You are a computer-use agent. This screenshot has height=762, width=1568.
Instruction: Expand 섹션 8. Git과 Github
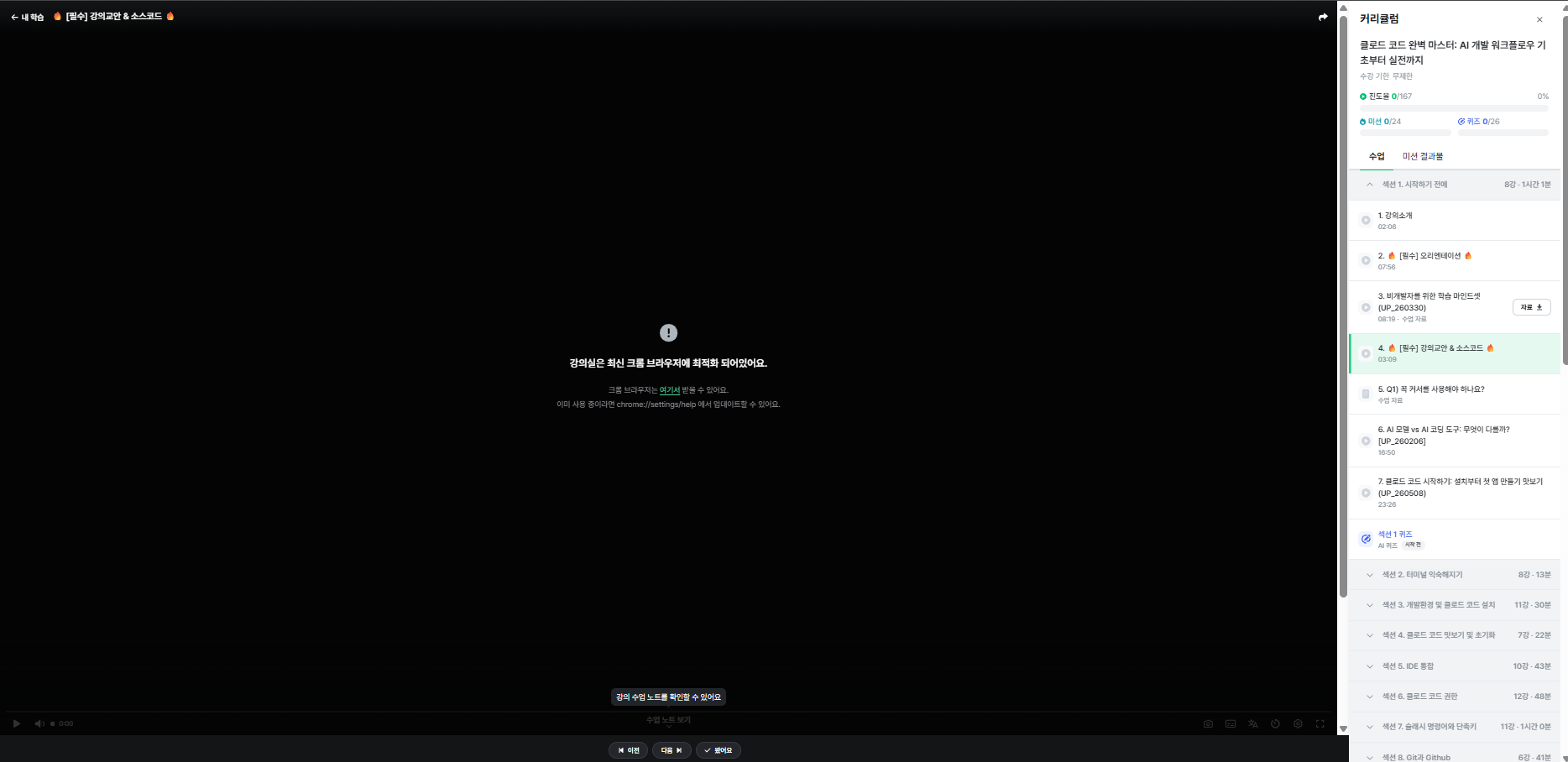[x=1455, y=754]
